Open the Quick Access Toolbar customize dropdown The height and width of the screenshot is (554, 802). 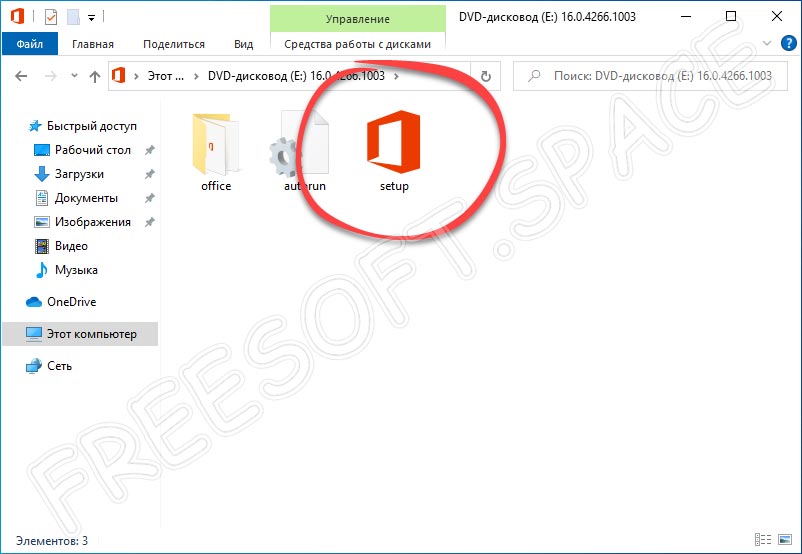92,17
